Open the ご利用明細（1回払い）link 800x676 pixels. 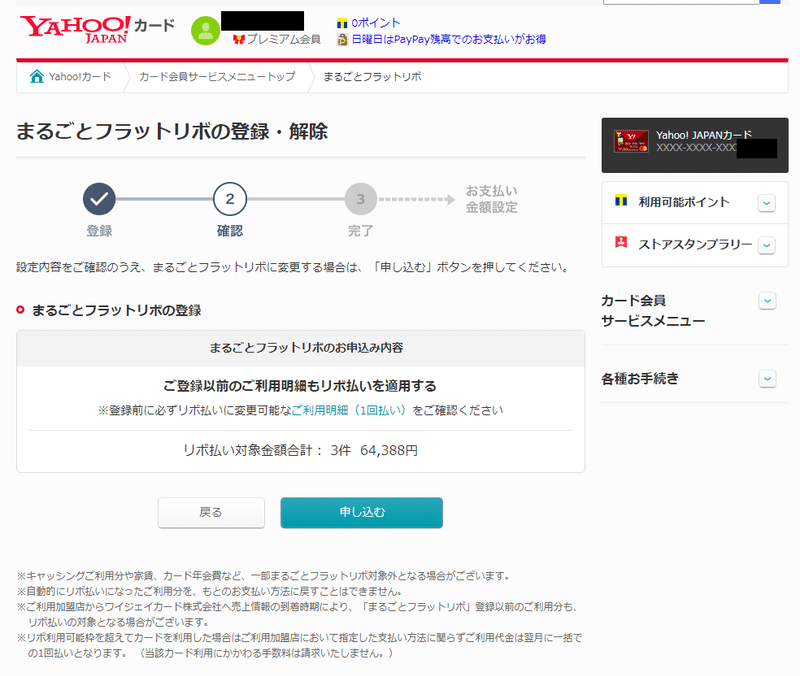point(348,410)
